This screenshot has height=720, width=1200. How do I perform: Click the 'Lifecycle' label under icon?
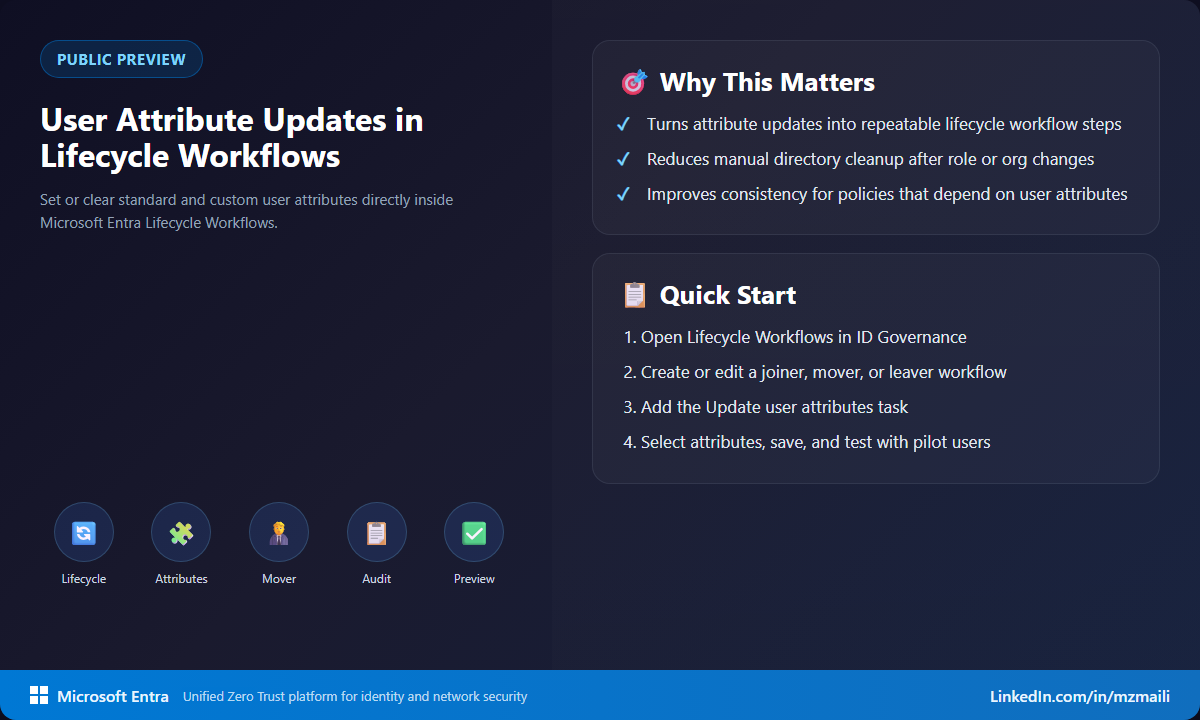pyautogui.click(x=84, y=579)
